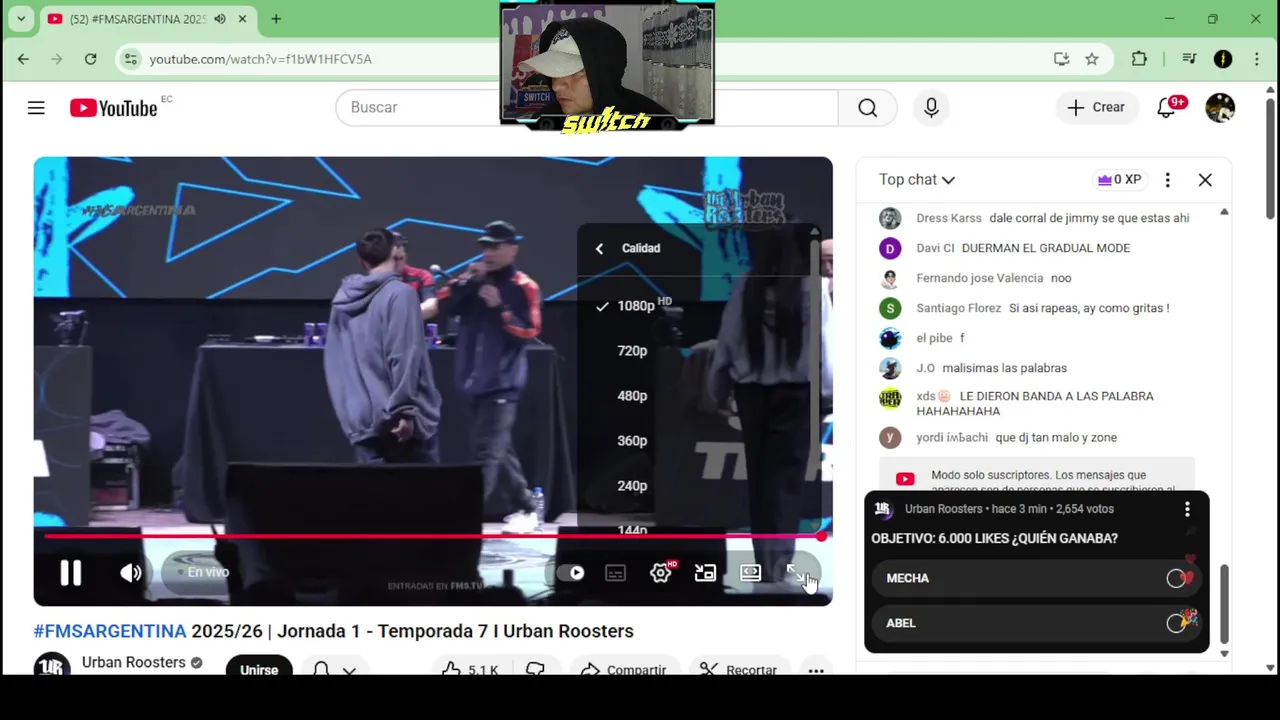Jump to live with En vivo badge
This screenshot has width=1280, height=720.
click(201, 572)
